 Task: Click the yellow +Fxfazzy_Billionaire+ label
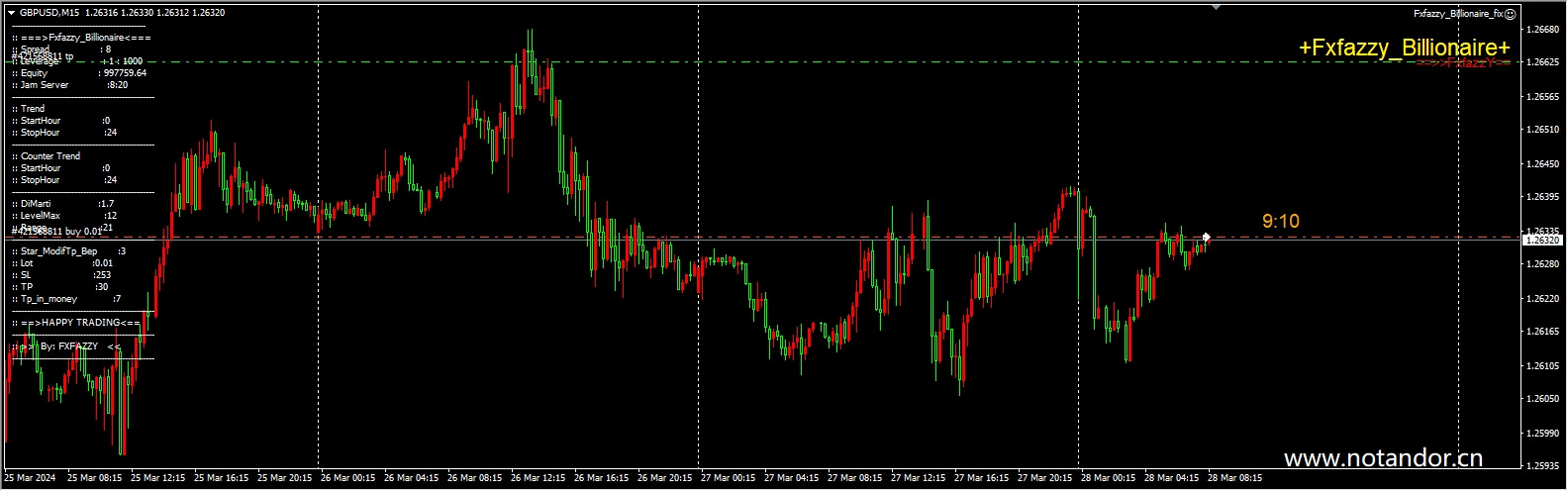(1405, 49)
